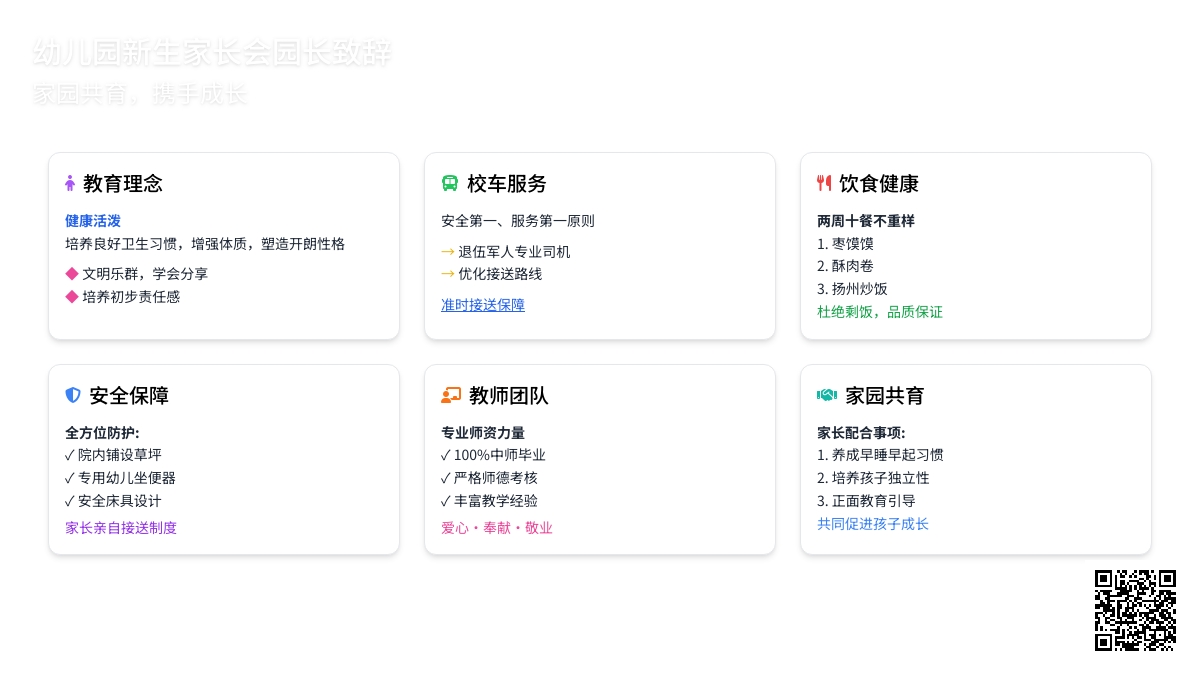Select the 家园共育 card heading
Image resolution: width=1200 pixels, height=675 pixels.
pyautogui.click(x=885, y=396)
